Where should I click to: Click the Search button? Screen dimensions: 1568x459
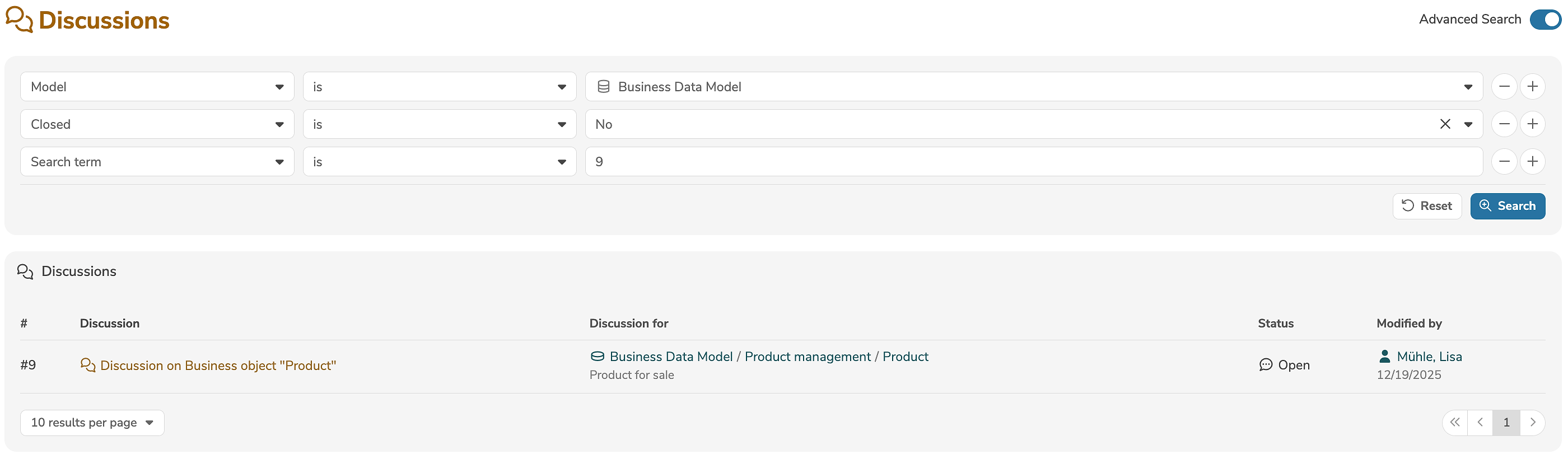pos(1507,207)
